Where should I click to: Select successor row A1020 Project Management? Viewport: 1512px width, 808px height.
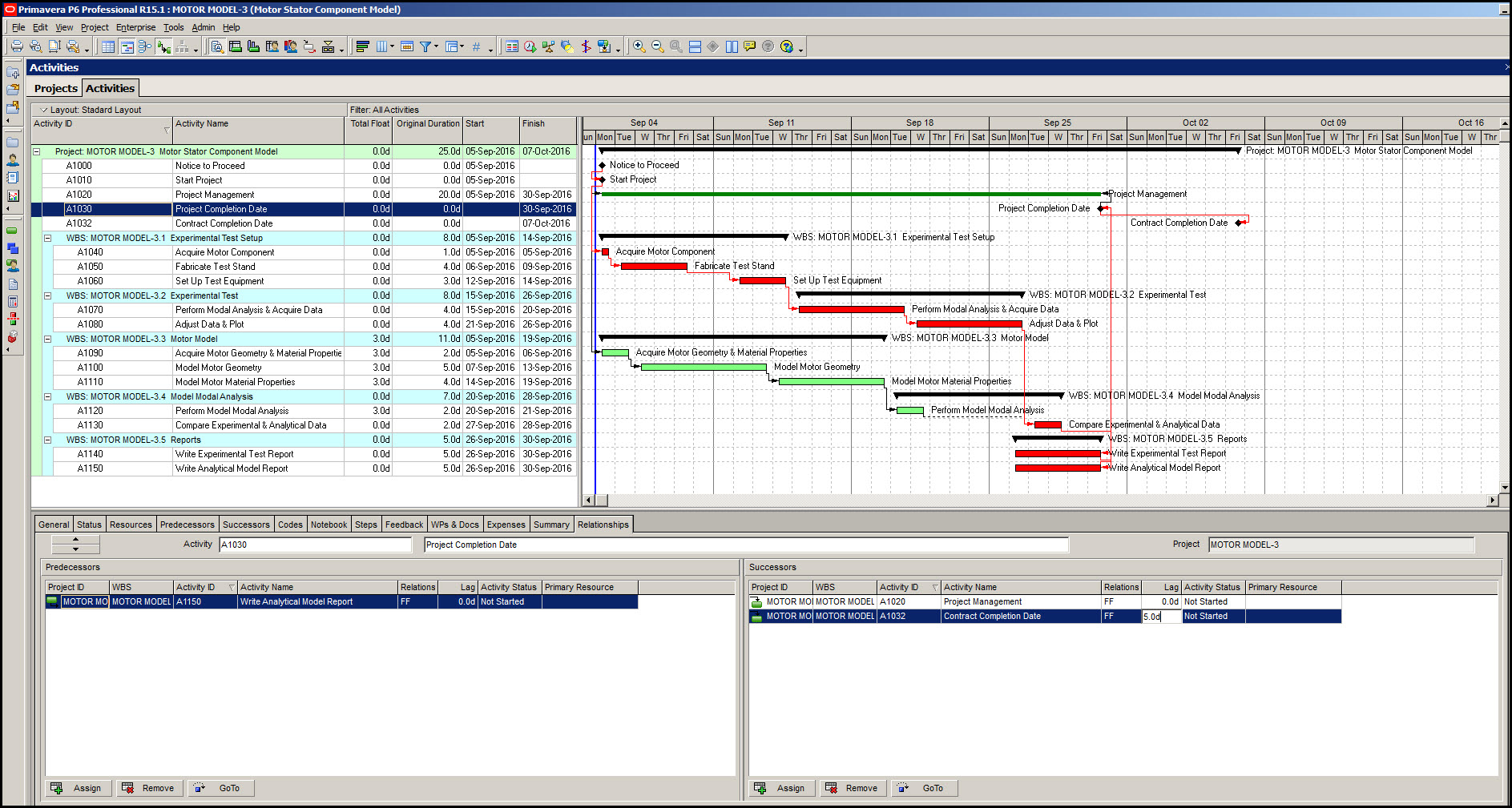click(1045, 602)
